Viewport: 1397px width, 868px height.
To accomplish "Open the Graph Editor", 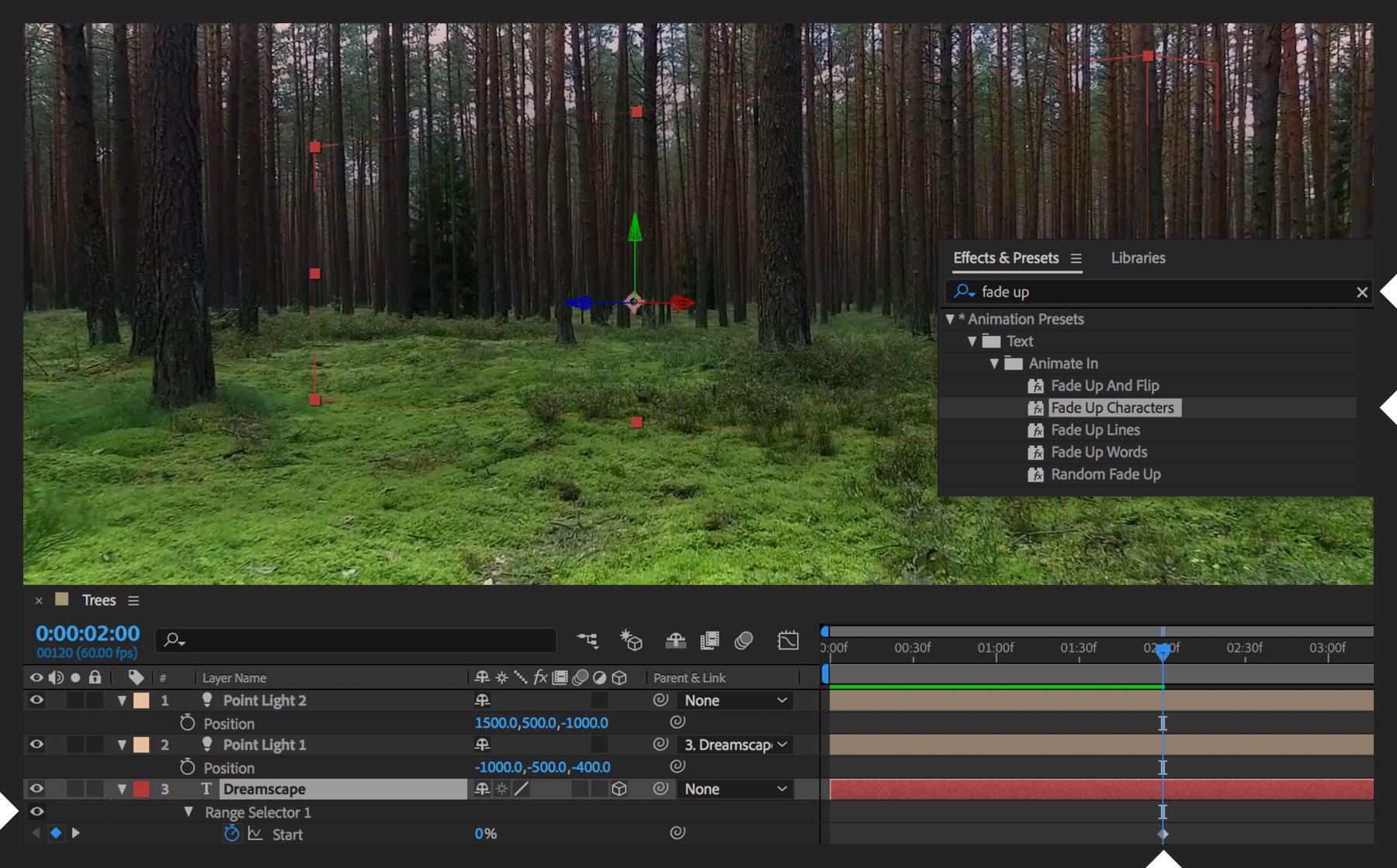I will 788,641.
